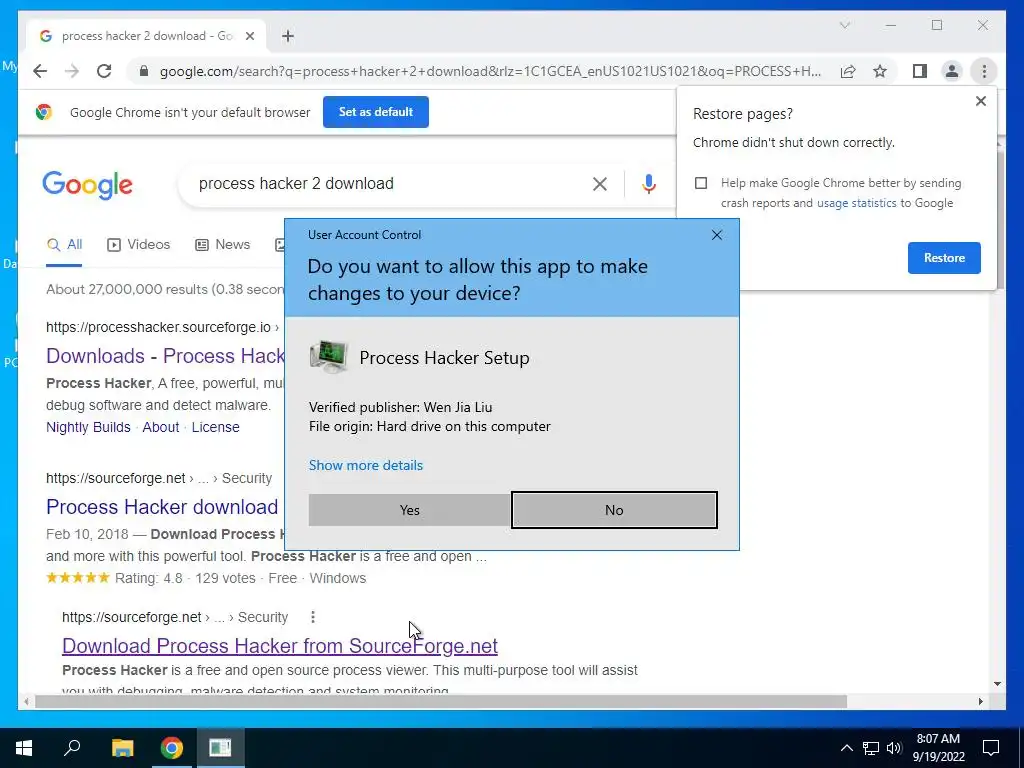
Task: Start voice search with microphone
Action: pyautogui.click(x=648, y=184)
